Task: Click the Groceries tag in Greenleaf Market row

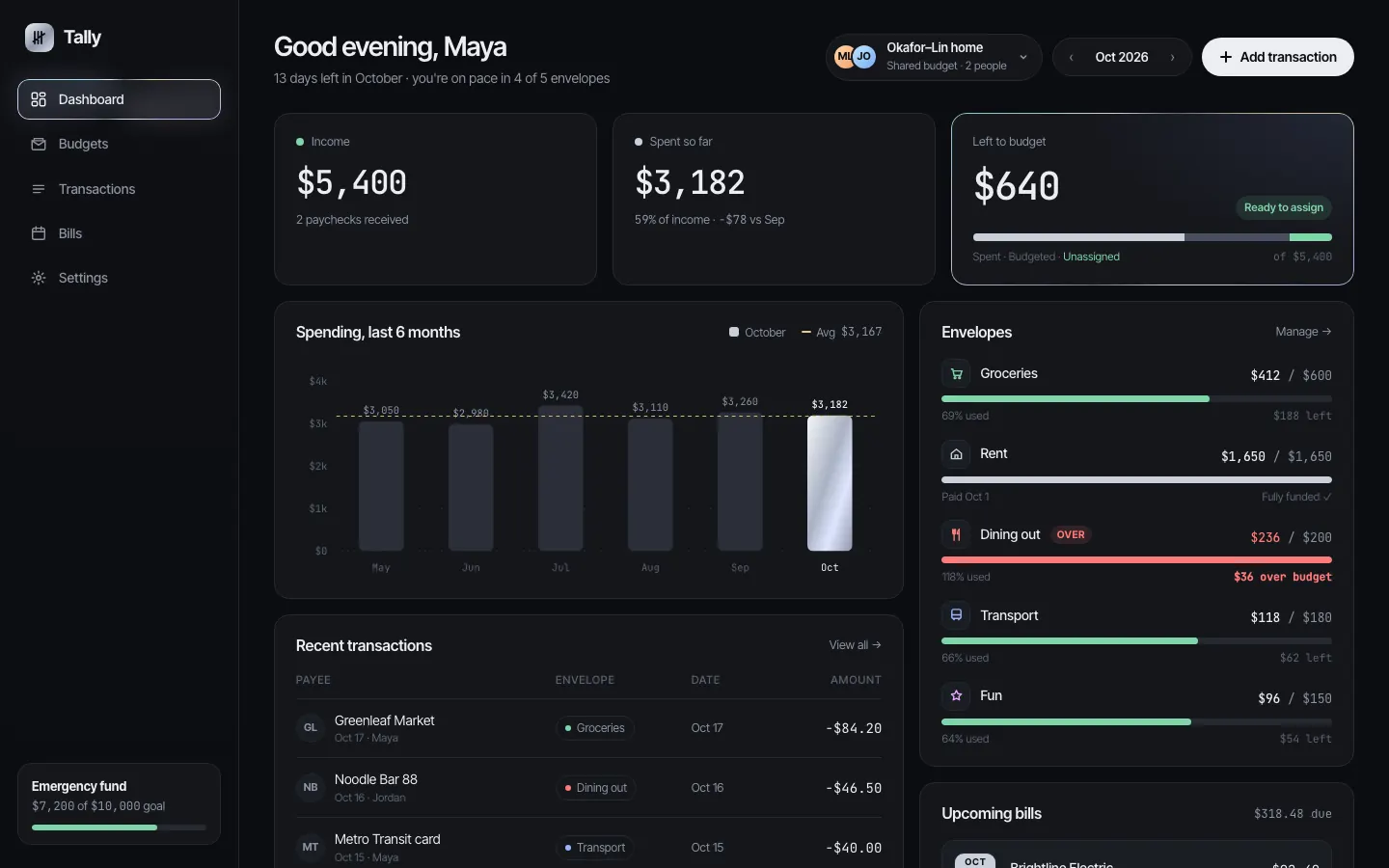Action: click(594, 728)
